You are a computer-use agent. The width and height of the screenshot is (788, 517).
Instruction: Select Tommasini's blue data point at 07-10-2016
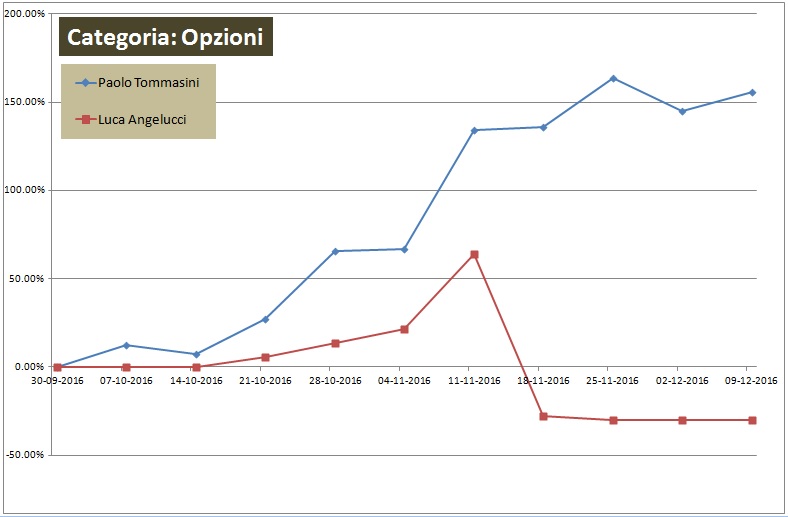[126, 345]
